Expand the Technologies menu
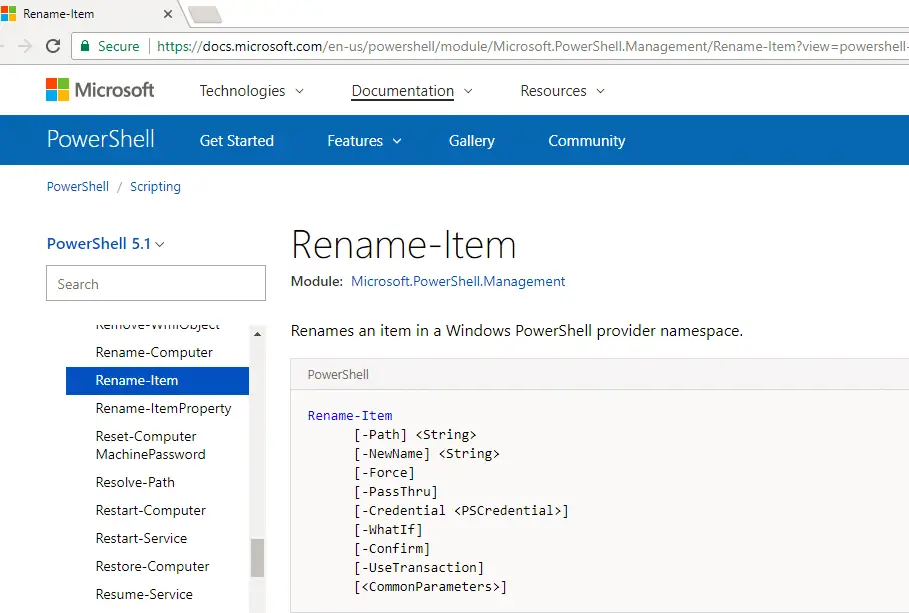Viewport: 909px width, 613px height. pos(252,91)
